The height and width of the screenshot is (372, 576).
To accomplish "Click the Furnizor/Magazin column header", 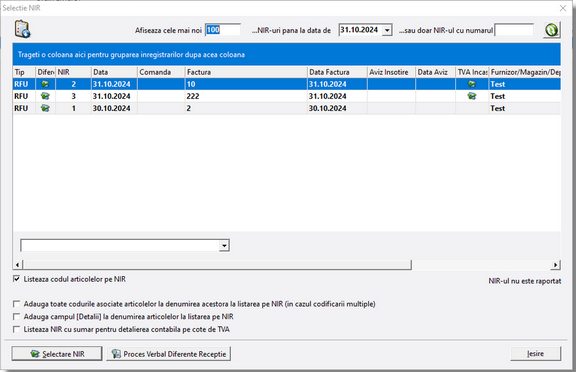I will (x=525, y=72).
